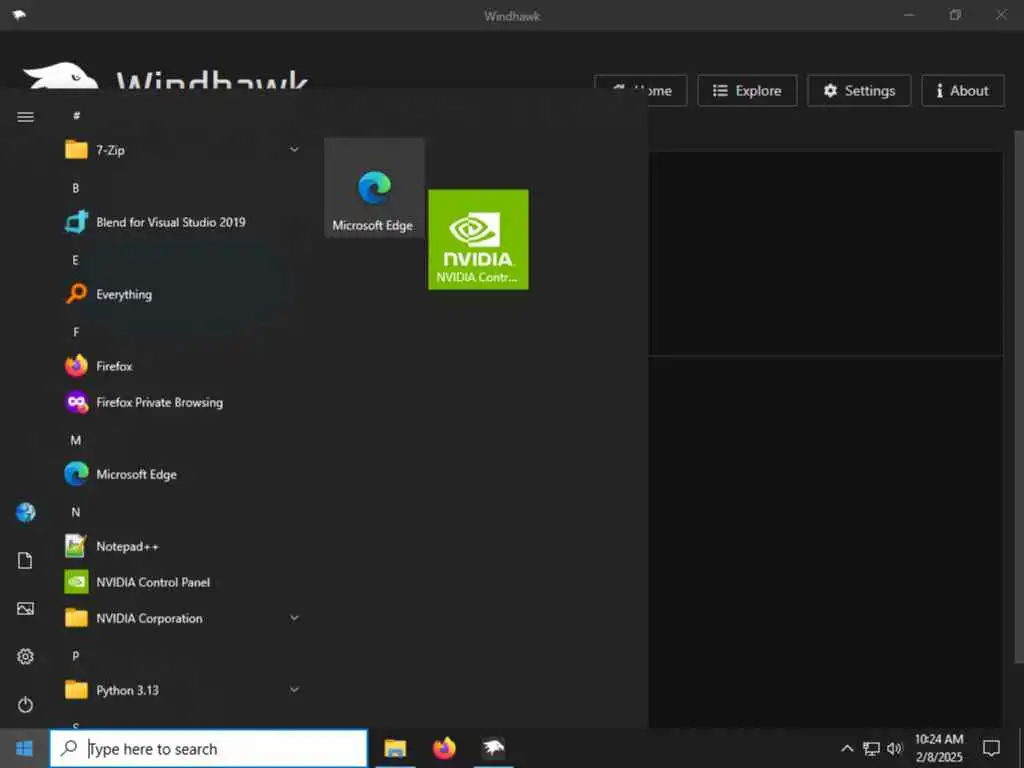Expand the Start menu hamburger button

tap(25, 117)
